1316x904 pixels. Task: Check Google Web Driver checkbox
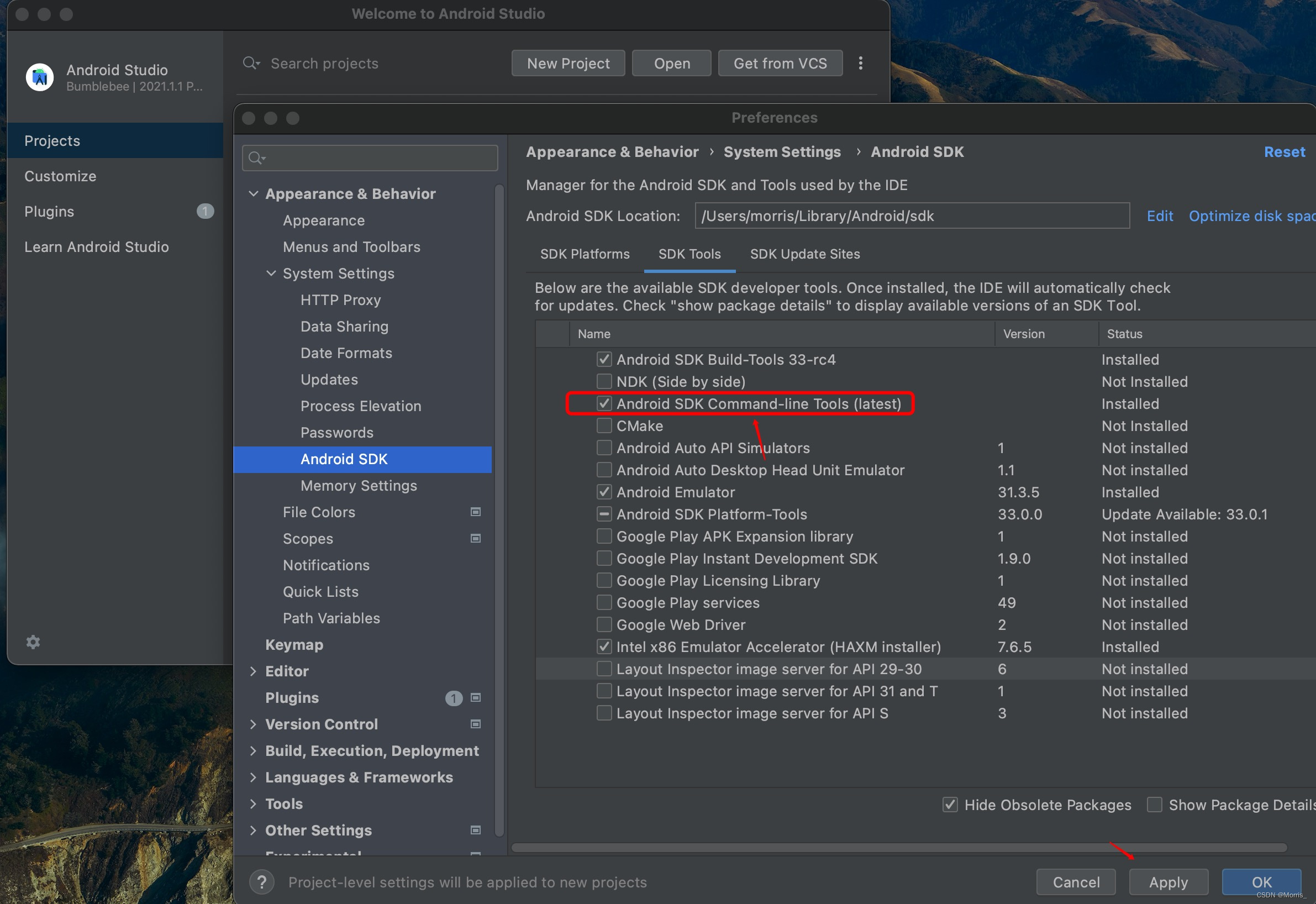pyautogui.click(x=604, y=624)
